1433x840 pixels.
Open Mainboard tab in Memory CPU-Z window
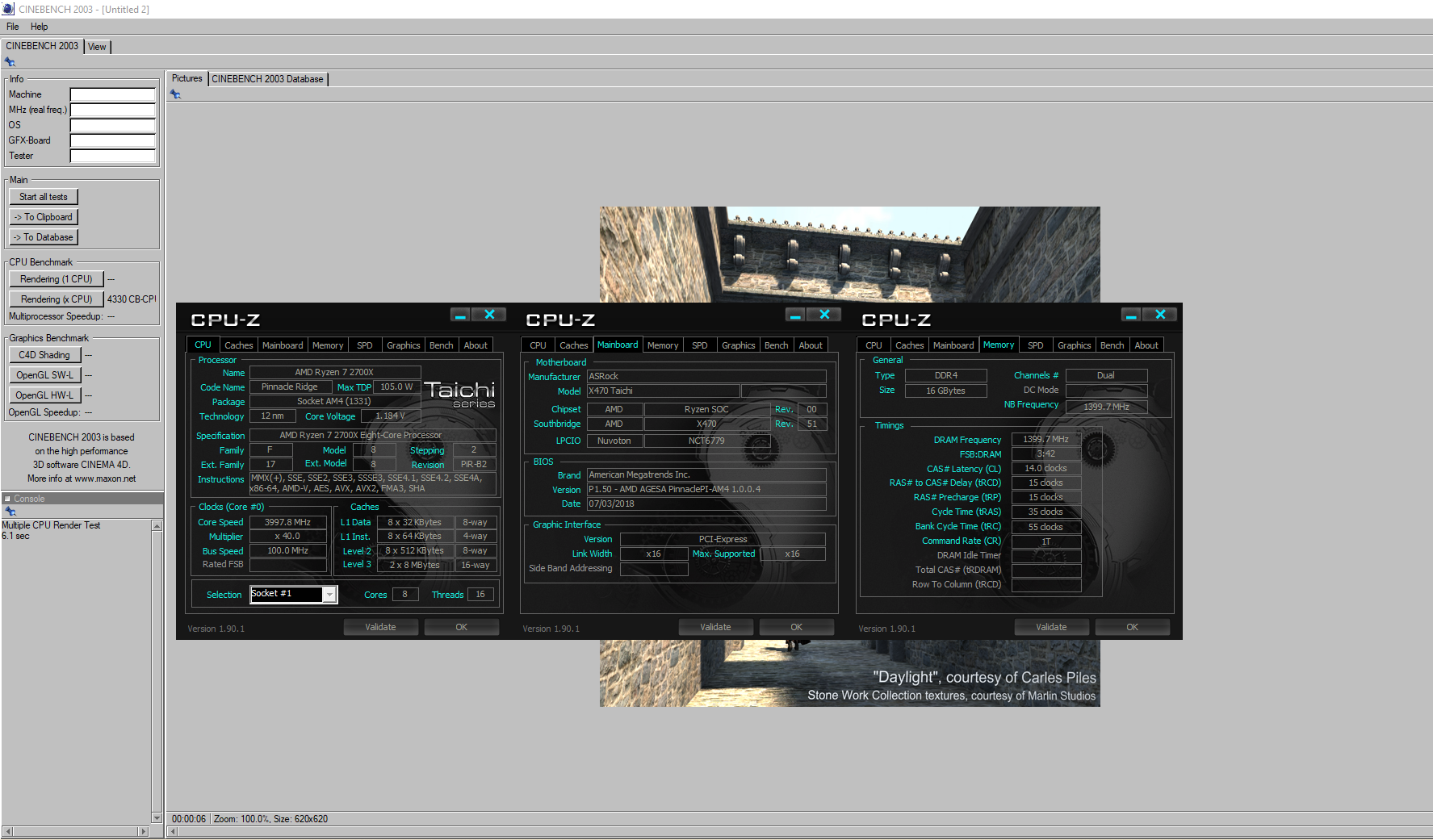tap(953, 345)
